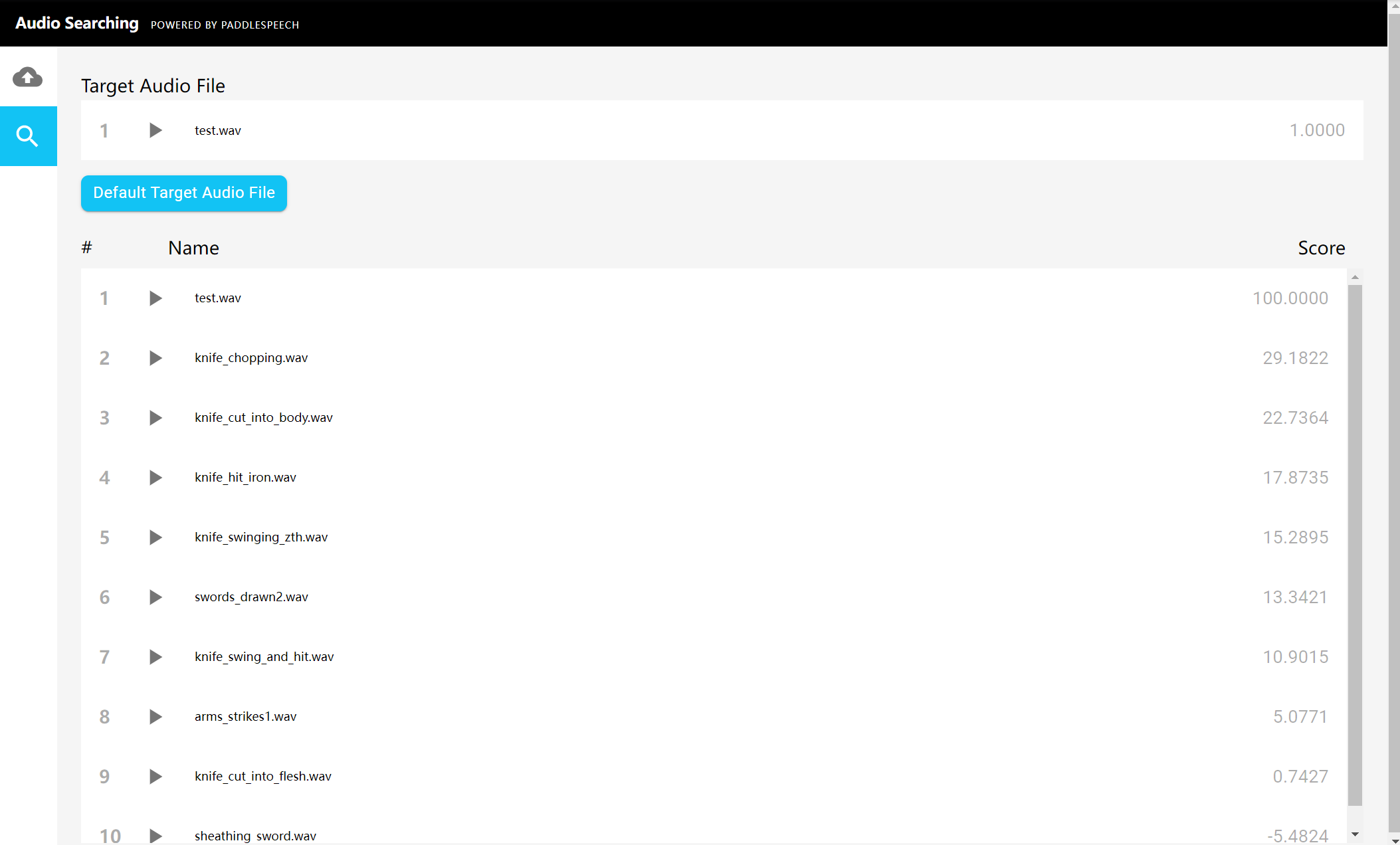Click the score 17.8735
1400x845 pixels.
point(1296,478)
